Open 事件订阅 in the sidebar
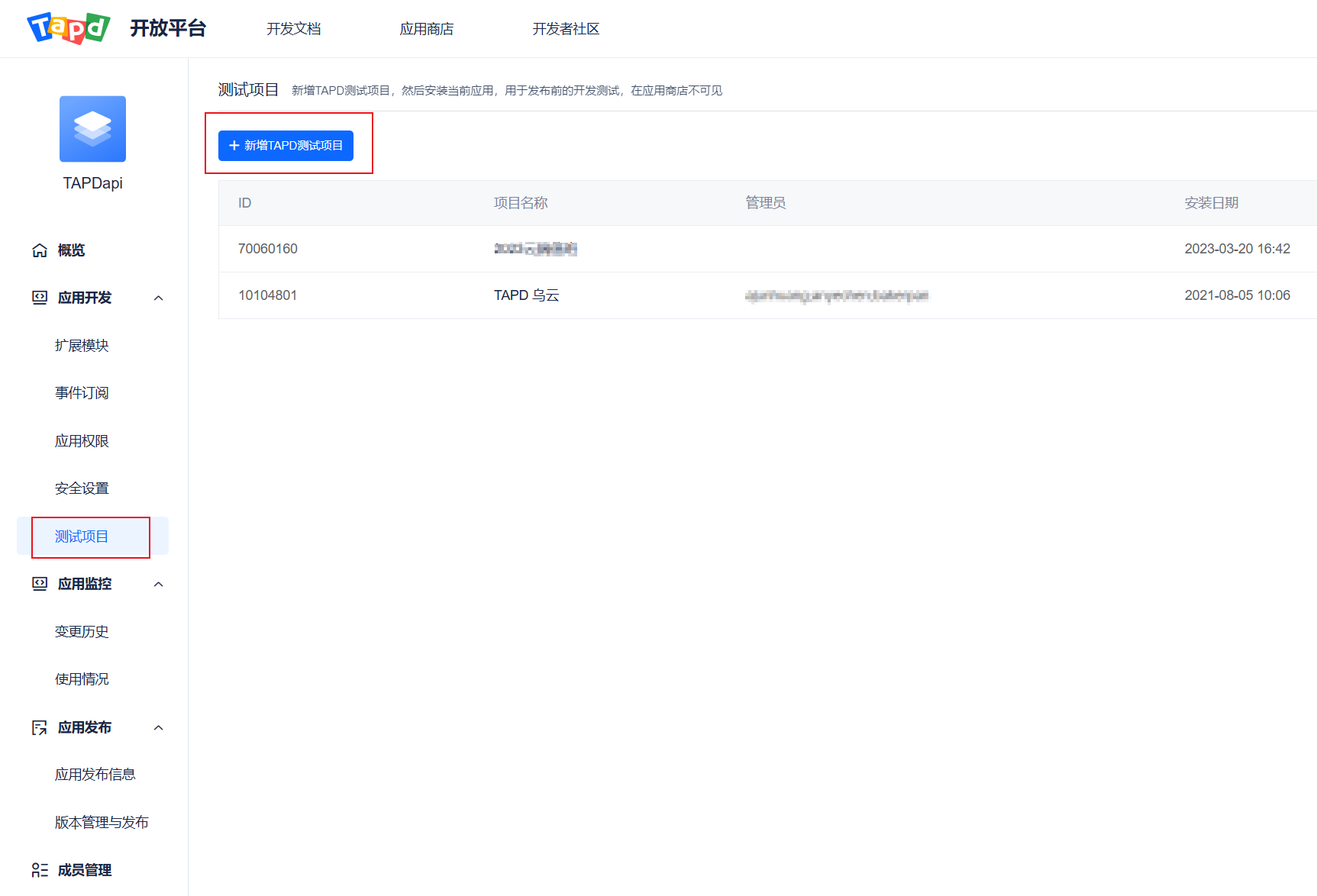Viewport: 1317px width, 896px height. point(82,392)
